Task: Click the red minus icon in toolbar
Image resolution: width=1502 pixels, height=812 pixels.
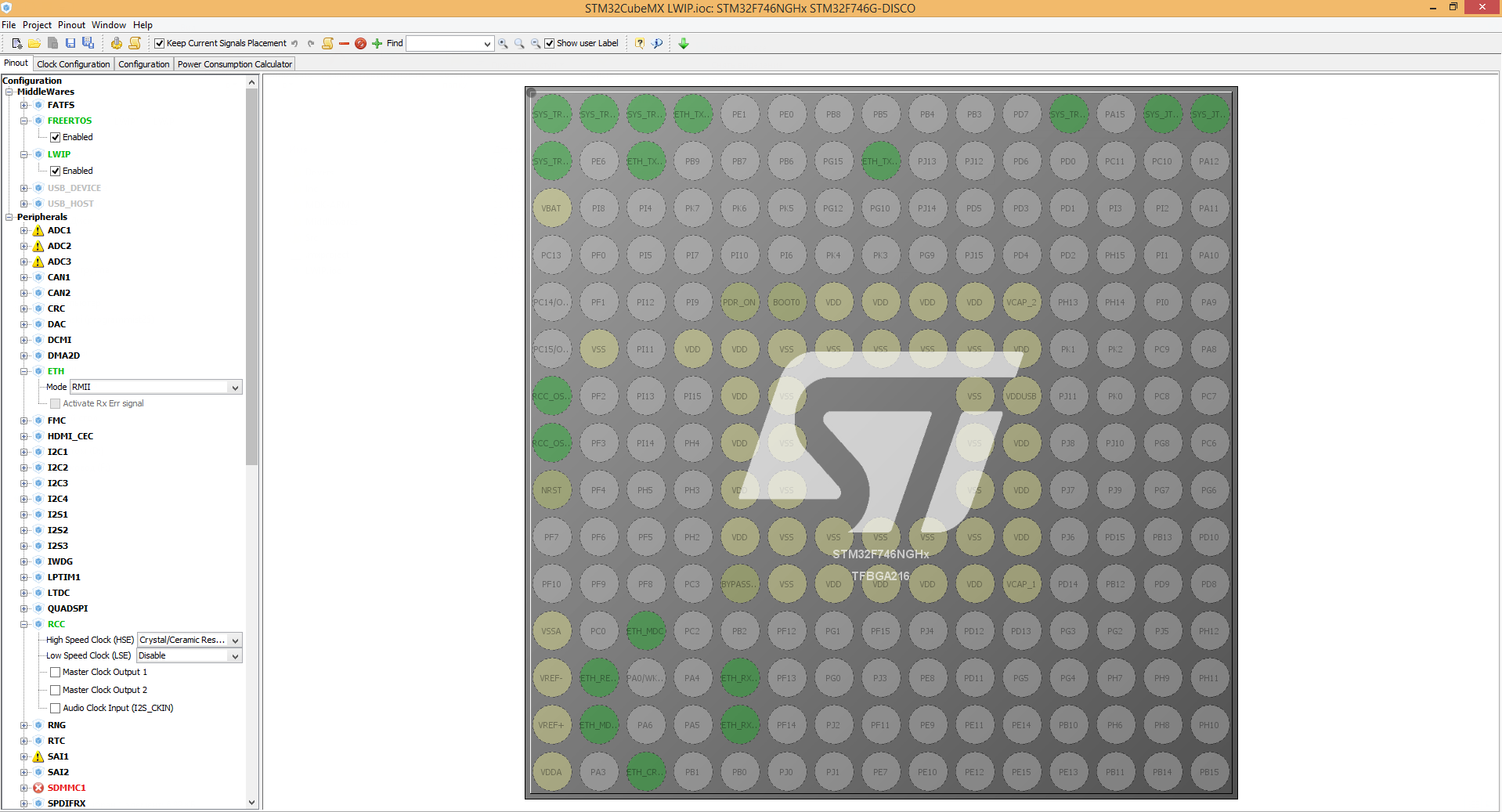Action: pyautogui.click(x=344, y=43)
